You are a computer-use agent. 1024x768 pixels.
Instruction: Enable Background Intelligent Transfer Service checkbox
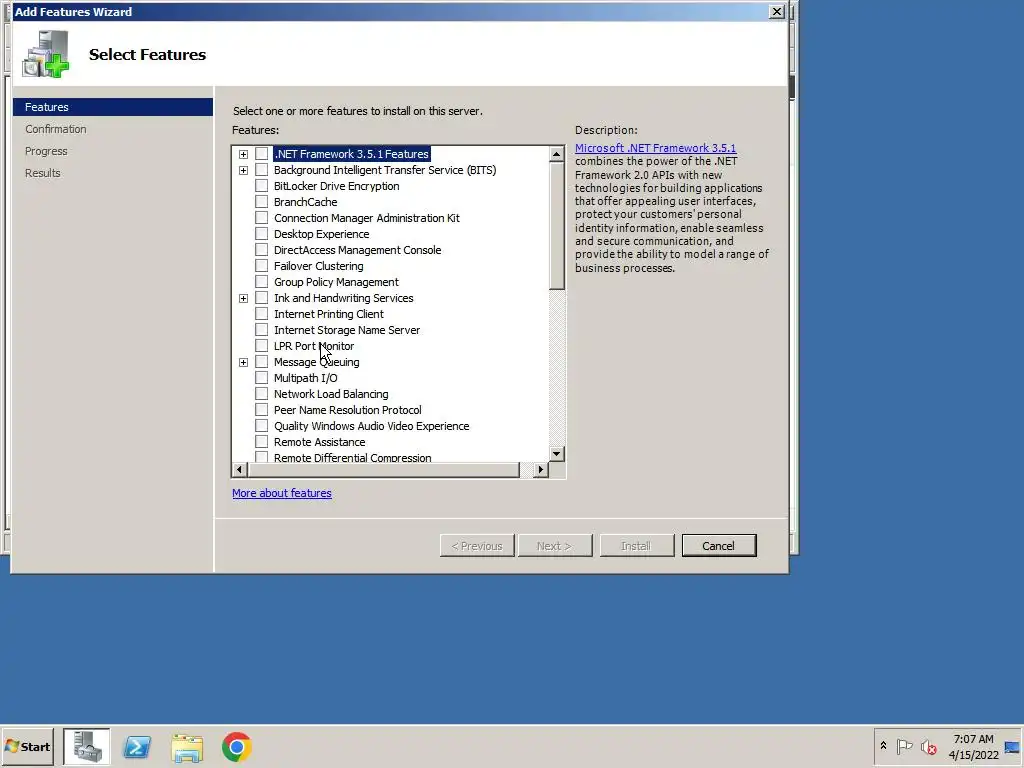261,170
